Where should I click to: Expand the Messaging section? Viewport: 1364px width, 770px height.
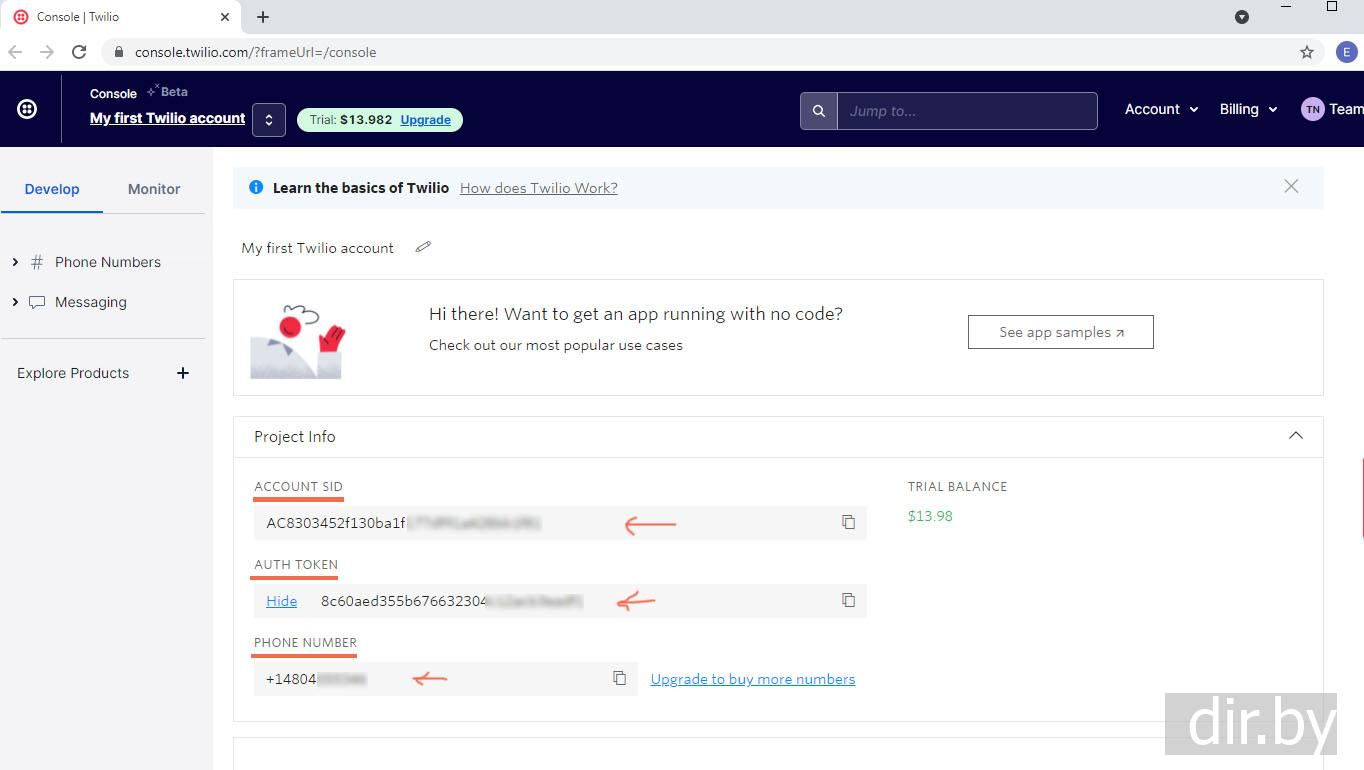click(15, 302)
